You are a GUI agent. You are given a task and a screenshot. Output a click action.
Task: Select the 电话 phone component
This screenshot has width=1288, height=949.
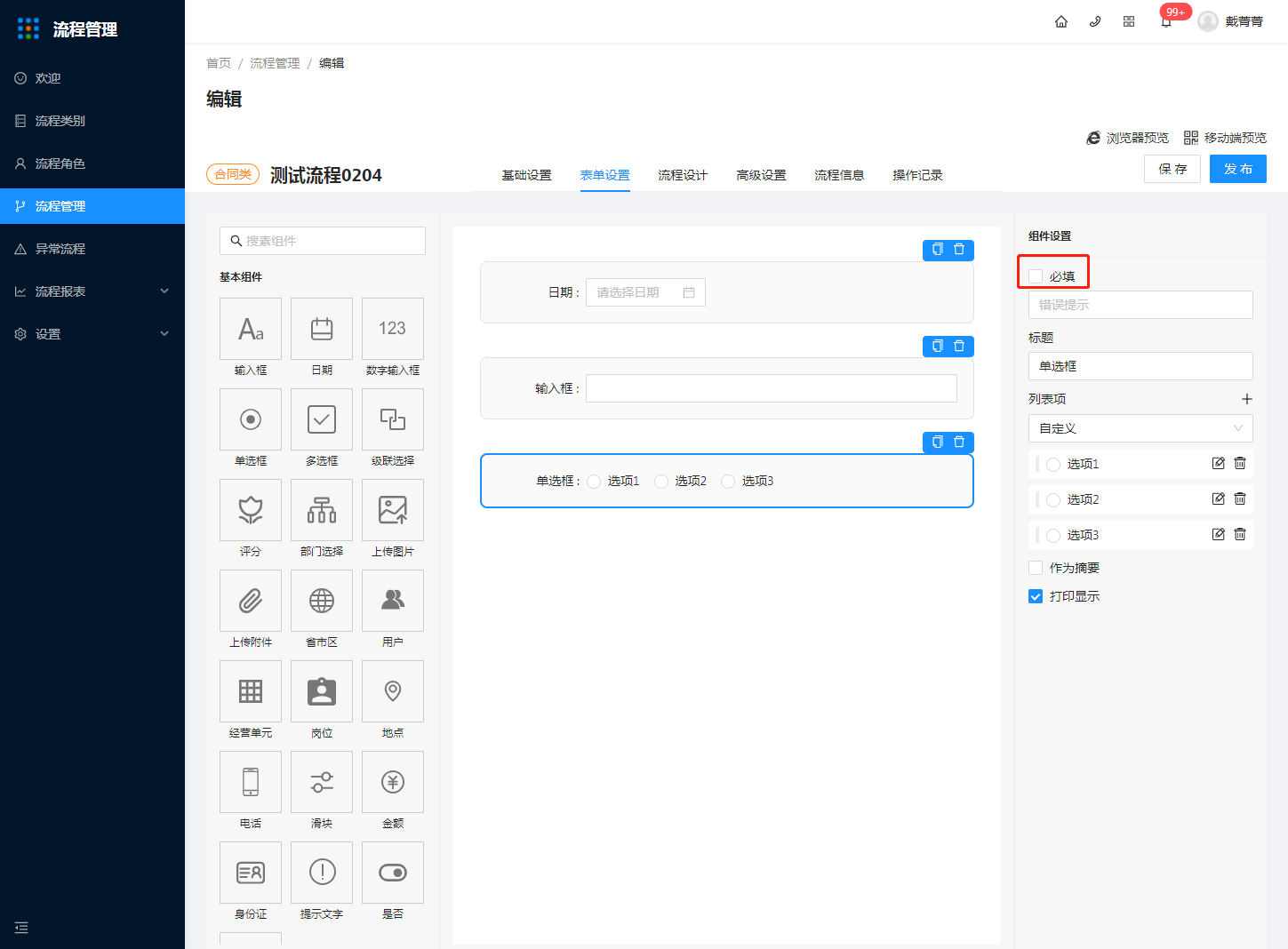pos(251,782)
